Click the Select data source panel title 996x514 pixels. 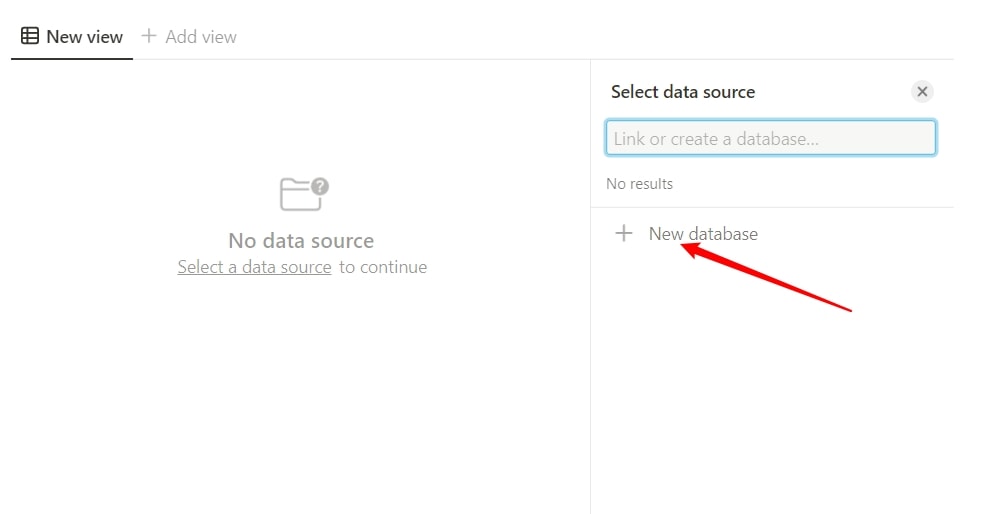point(683,92)
